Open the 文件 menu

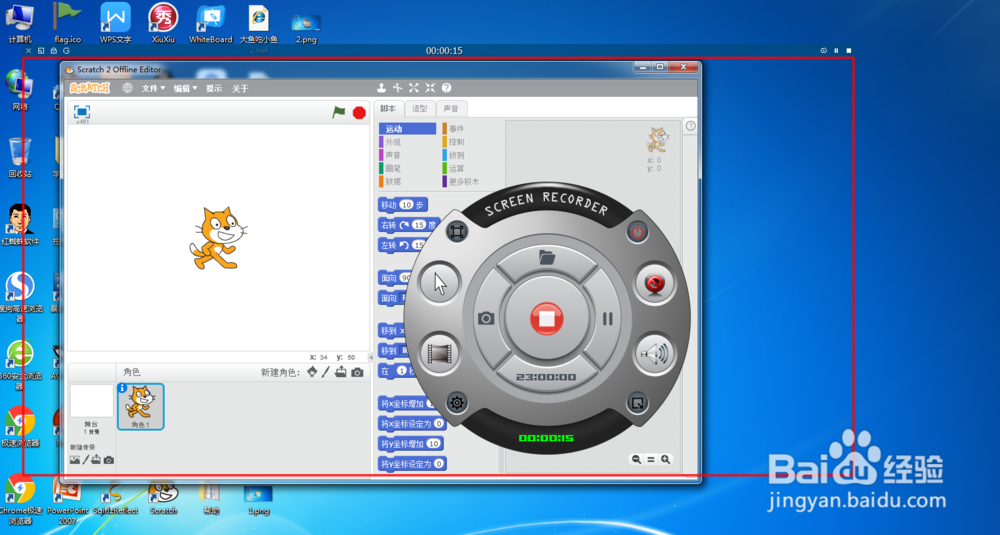point(153,89)
